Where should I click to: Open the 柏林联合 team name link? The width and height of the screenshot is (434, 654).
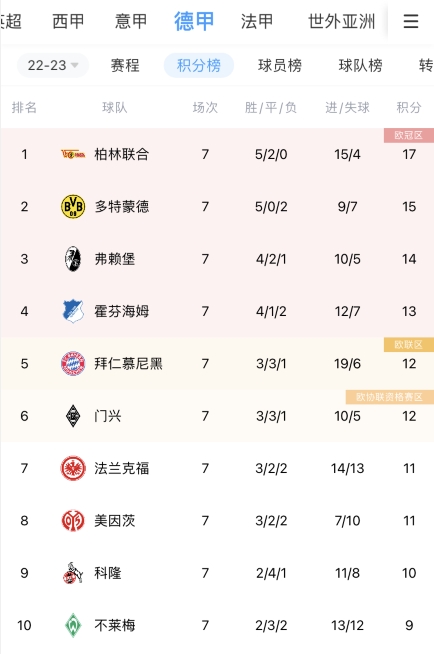(x=121, y=154)
